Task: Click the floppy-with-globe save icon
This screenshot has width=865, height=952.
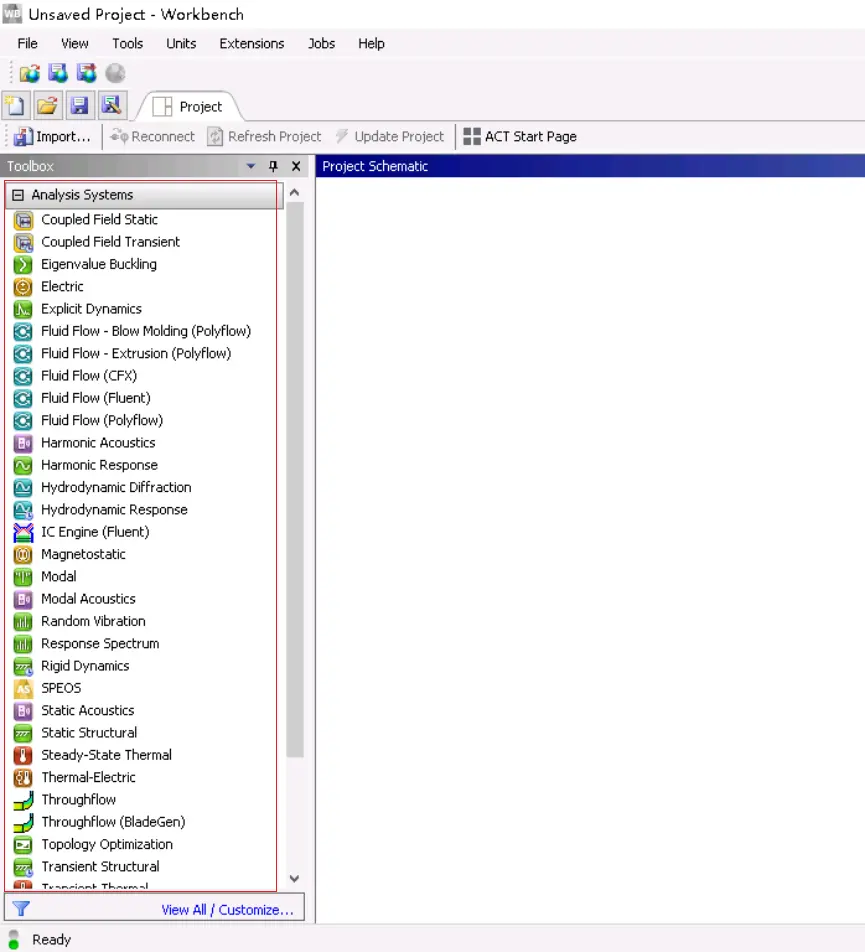Action: (x=58, y=73)
